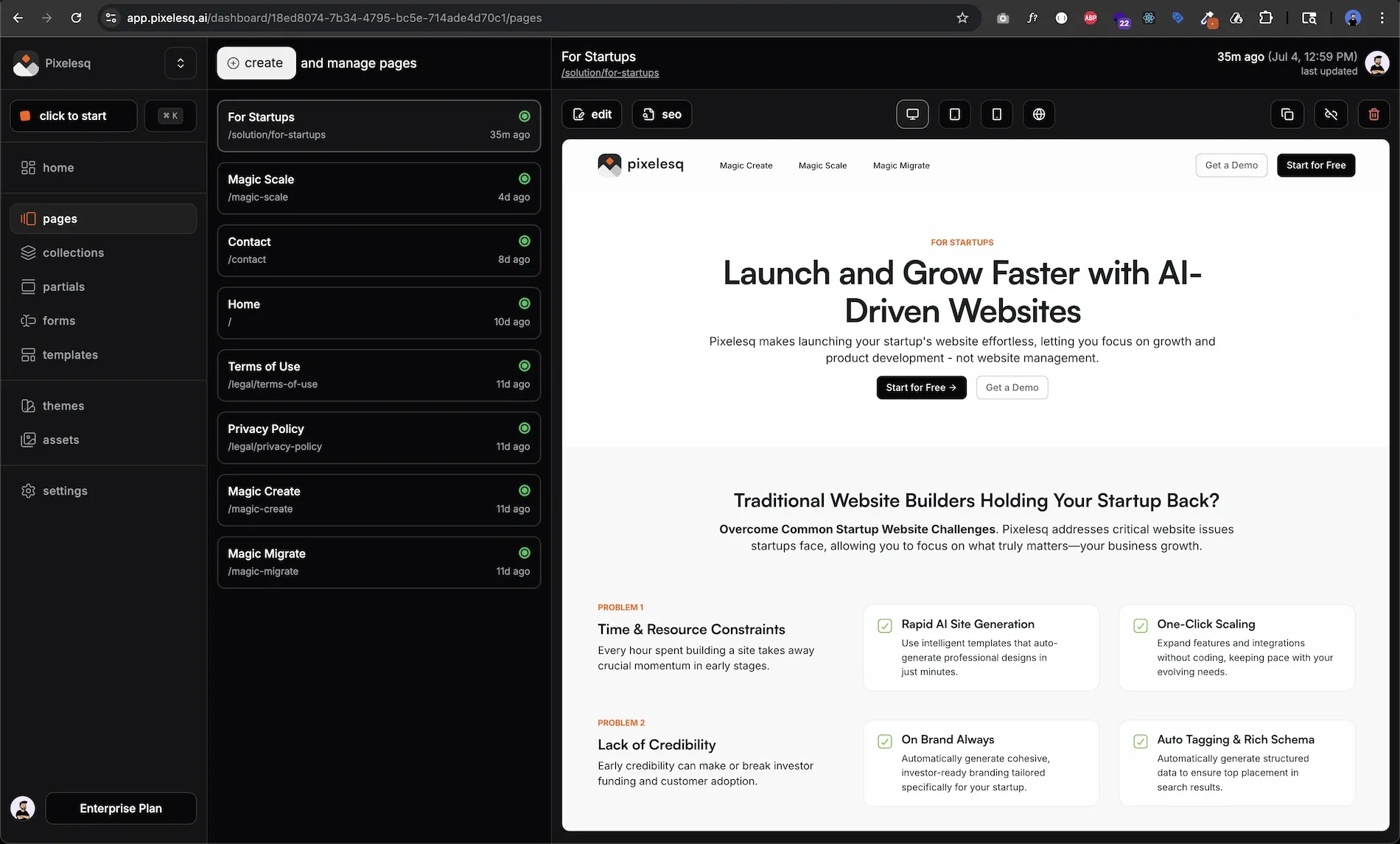The width and height of the screenshot is (1400, 844).
Task: Click Magic Scale in preview nav
Action: point(822,166)
